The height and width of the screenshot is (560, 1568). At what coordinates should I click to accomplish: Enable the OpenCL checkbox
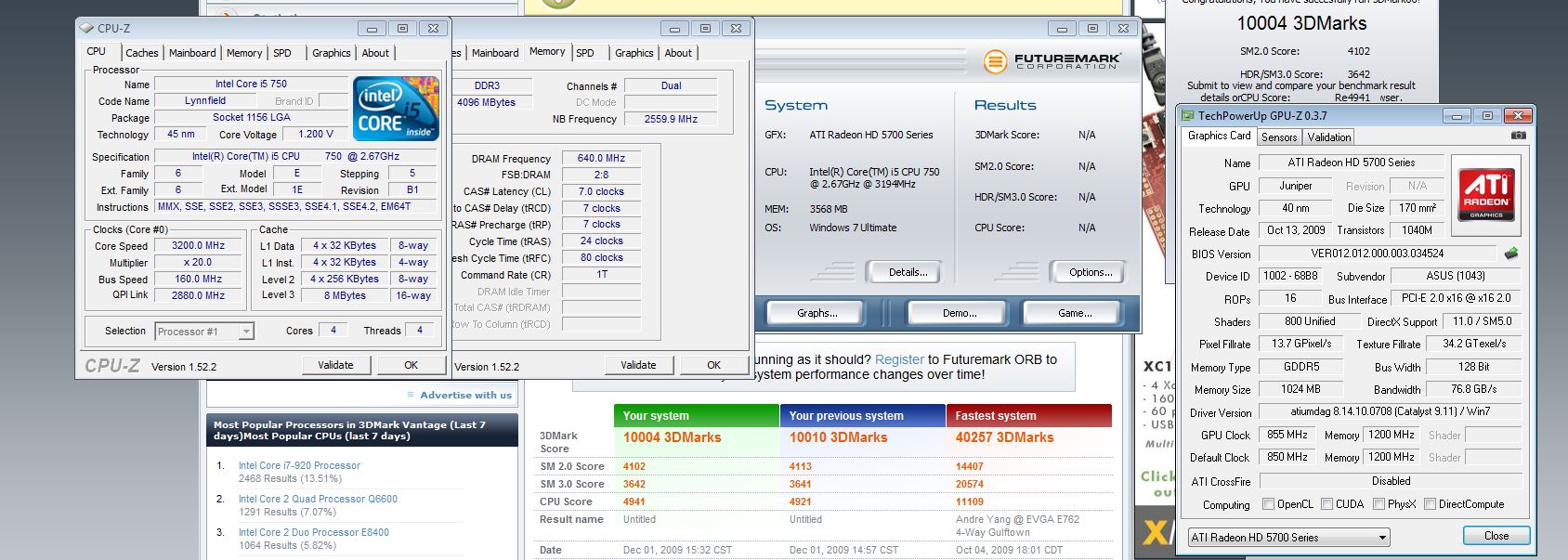click(1268, 504)
